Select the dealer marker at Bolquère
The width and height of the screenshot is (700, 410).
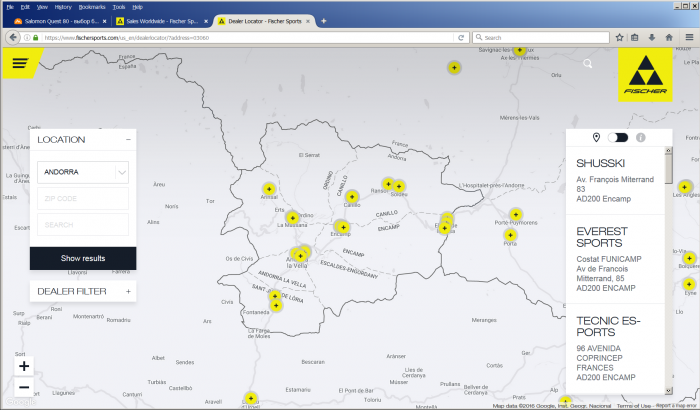689,258
